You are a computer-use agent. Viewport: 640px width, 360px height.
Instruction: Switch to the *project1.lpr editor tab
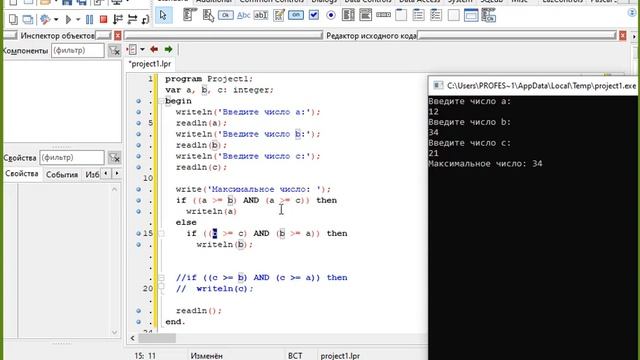pyautogui.click(x=150, y=64)
